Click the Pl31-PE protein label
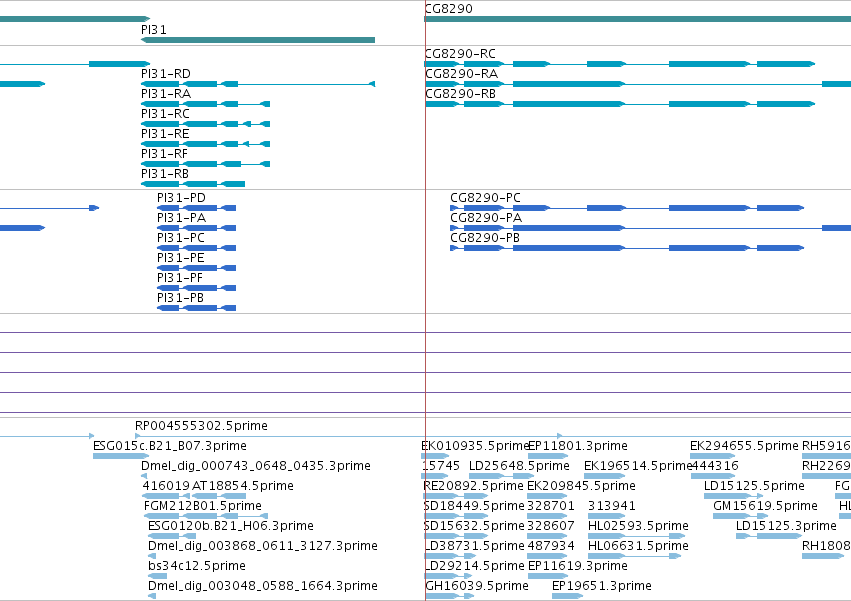 [x=181, y=258]
